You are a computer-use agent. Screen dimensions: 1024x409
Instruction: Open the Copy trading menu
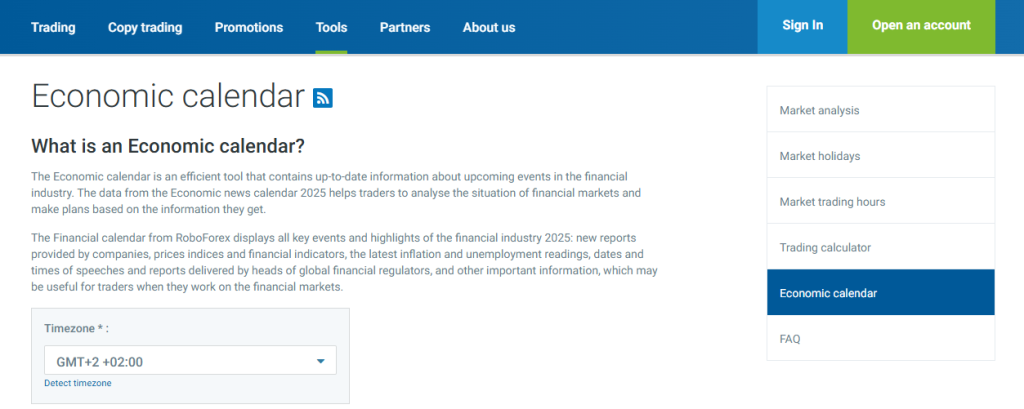click(x=145, y=27)
